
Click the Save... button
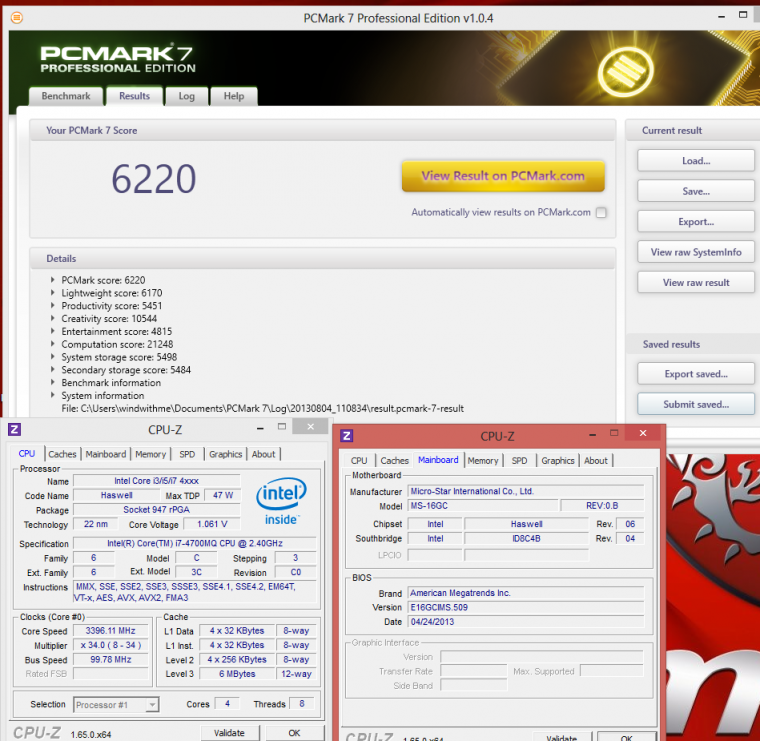696,191
